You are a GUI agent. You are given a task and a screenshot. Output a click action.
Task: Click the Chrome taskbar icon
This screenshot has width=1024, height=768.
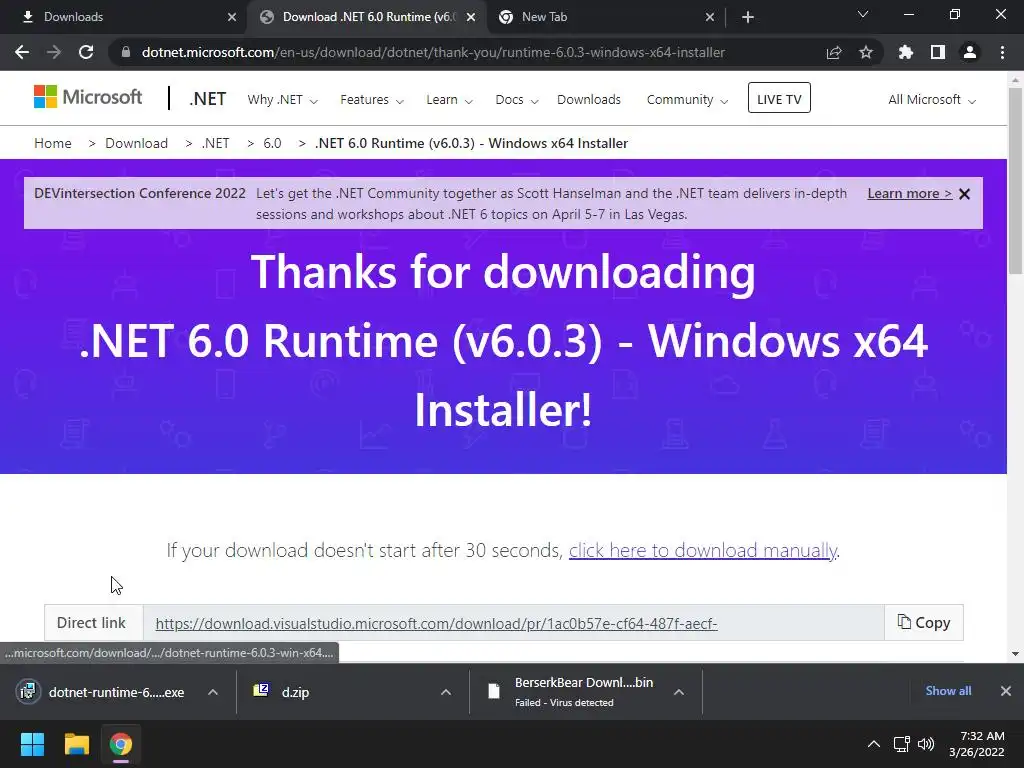tap(121, 744)
